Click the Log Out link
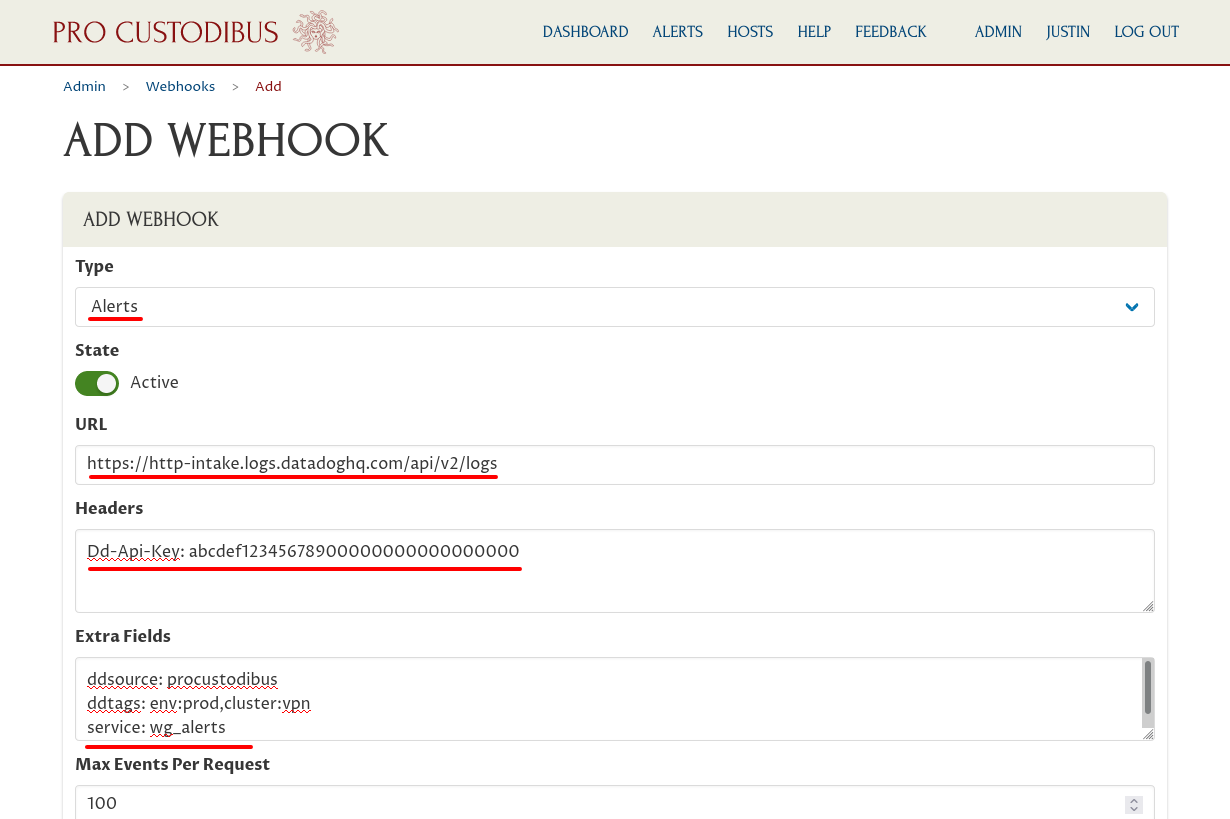The image size is (1230, 819). tap(1146, 32)
